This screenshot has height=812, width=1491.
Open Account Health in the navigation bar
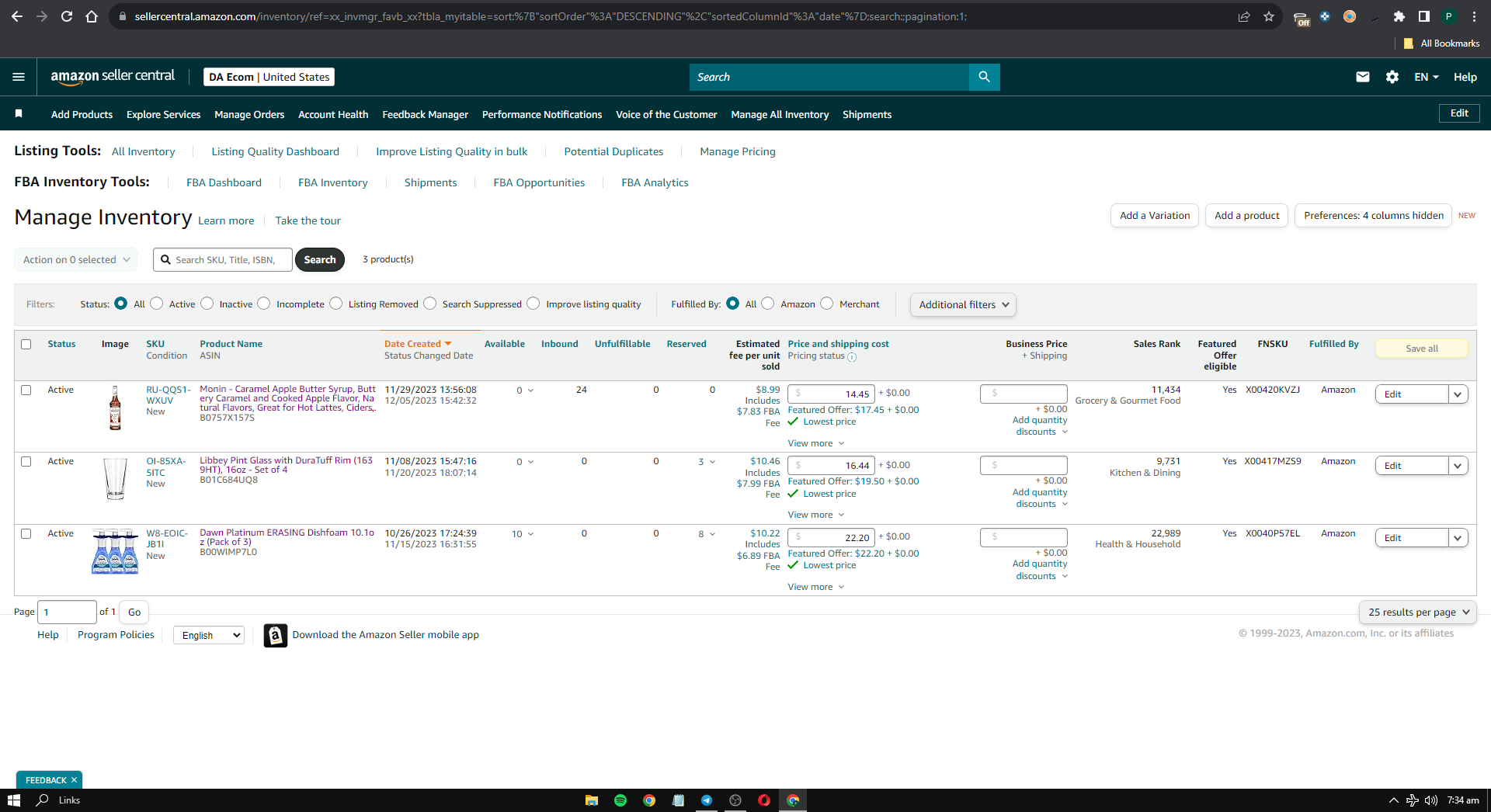coord(333,114)
